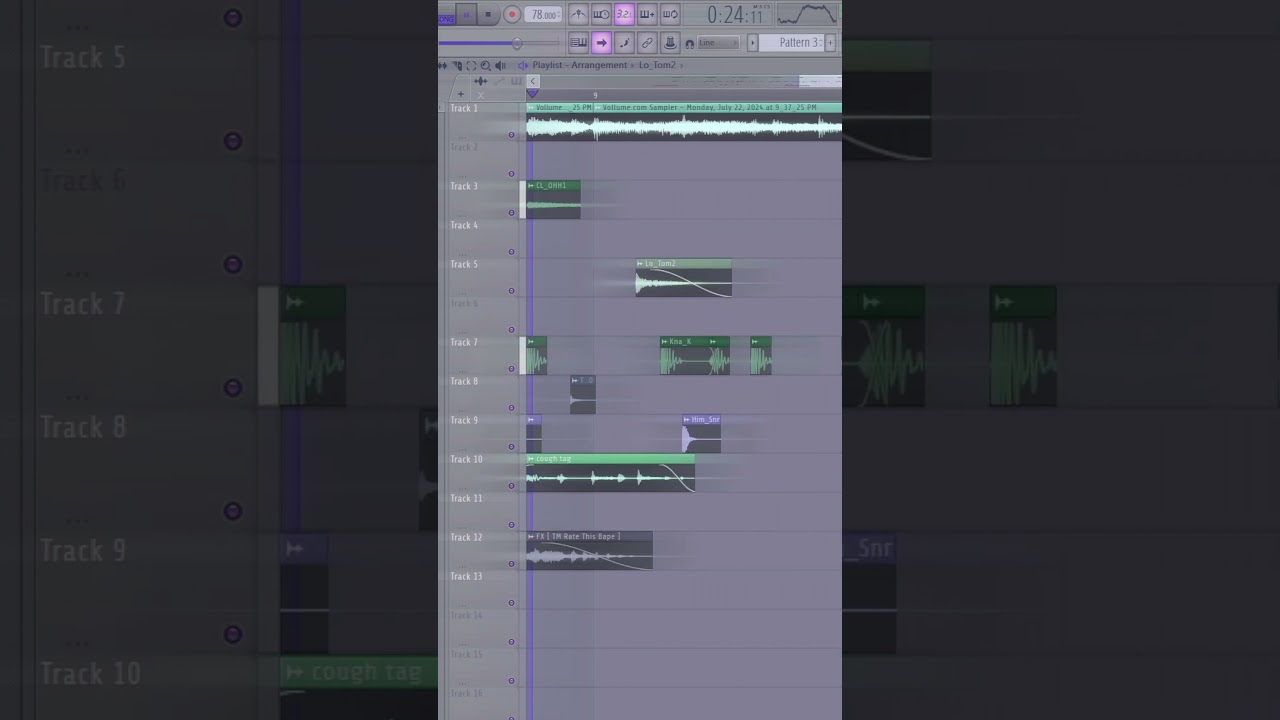Mute Track 12 with its circle switch
1280x720 pixels.
click(x=511, y=564)
